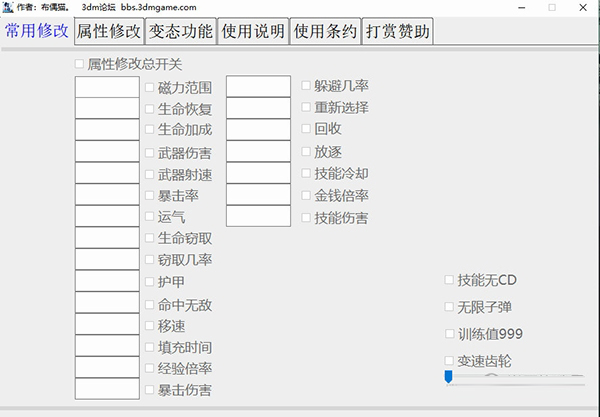Tick the 生命恢复 checkbox
Image resolution: width=600 pixels, height=417 pixels.
coord(149,109)
